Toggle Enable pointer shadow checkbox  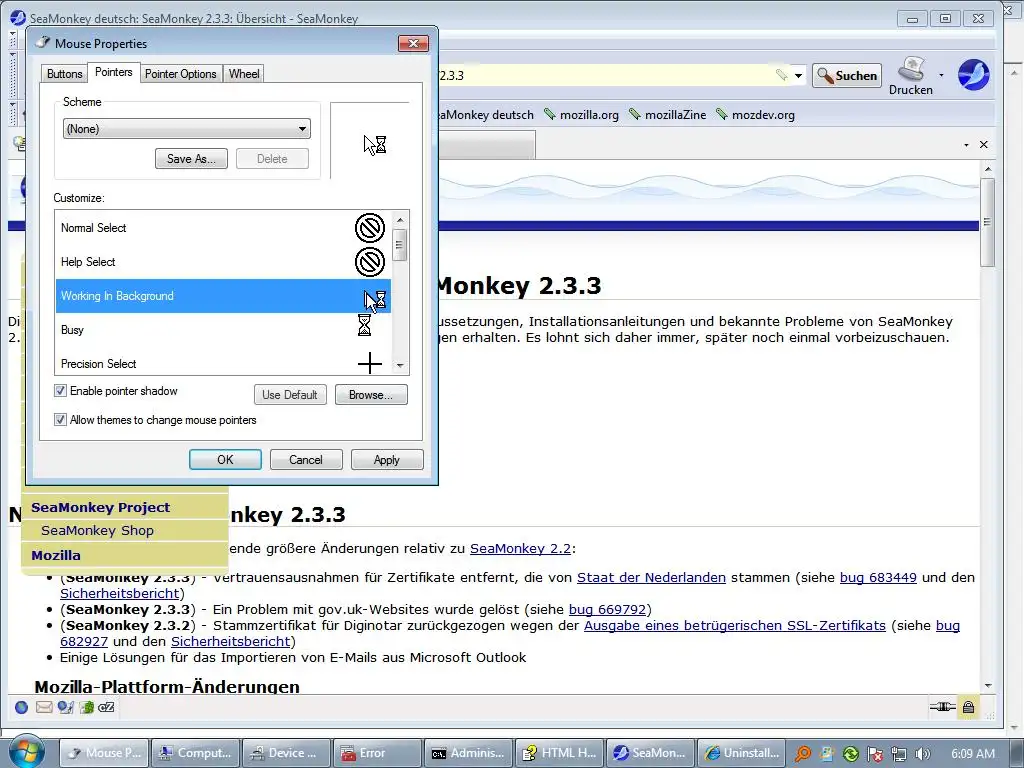pyautogui.click(x=60, y=391)
